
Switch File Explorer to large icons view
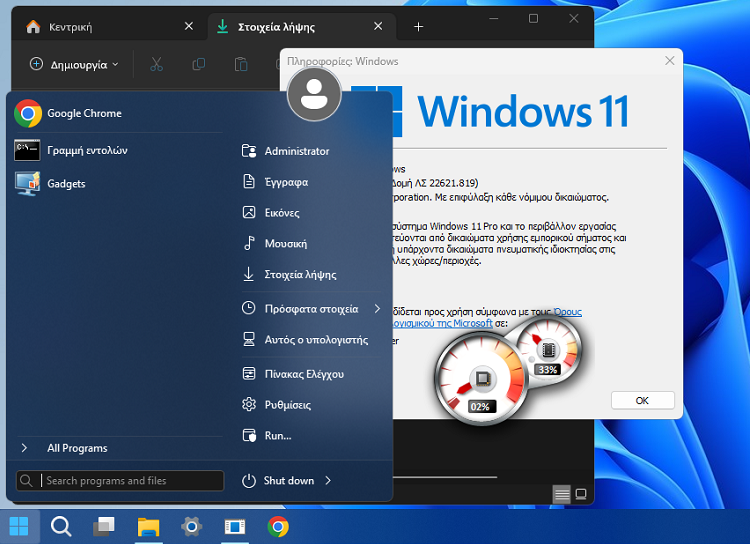(x=581, y=494)
